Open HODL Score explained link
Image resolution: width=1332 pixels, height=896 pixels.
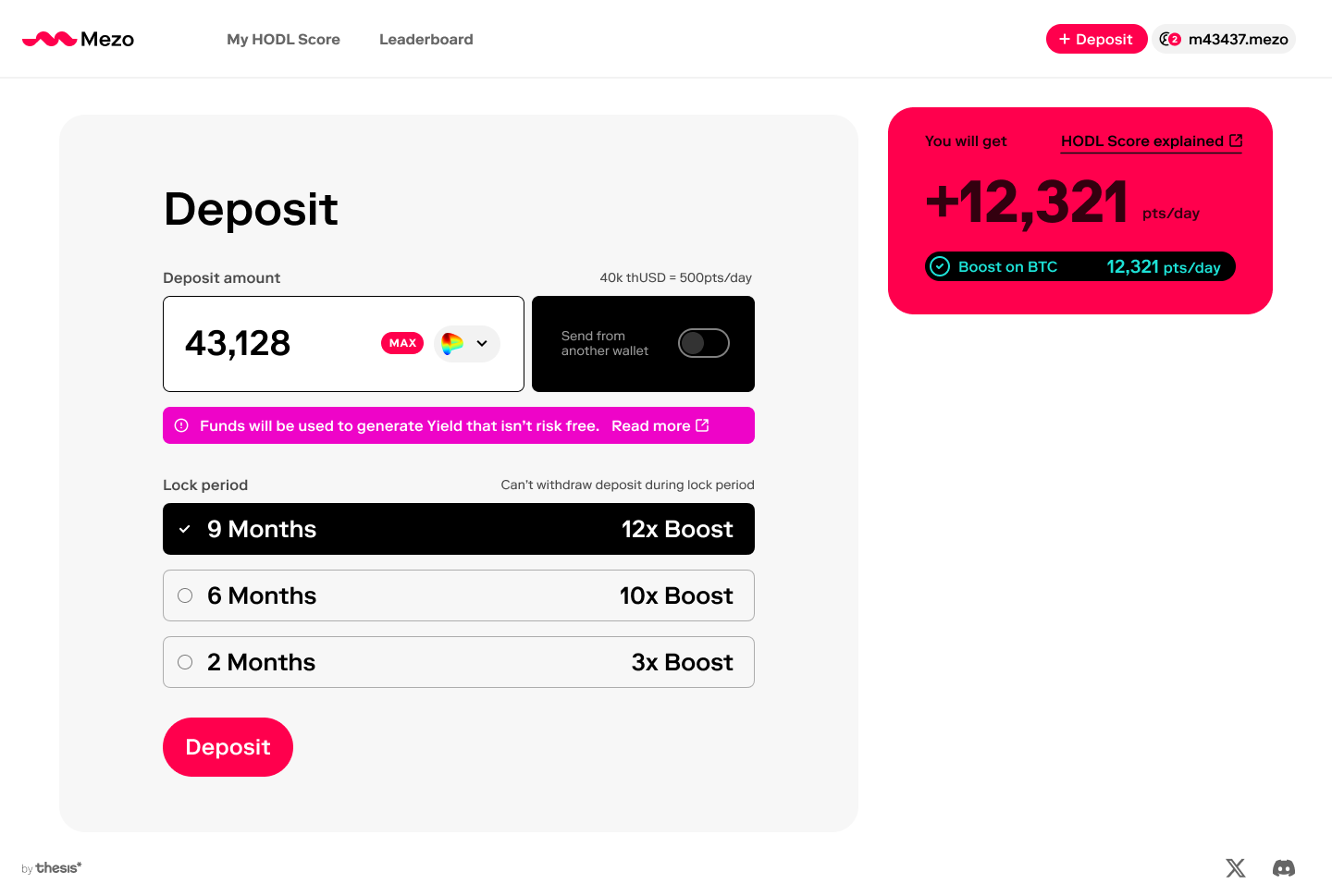coord(1152,141)
